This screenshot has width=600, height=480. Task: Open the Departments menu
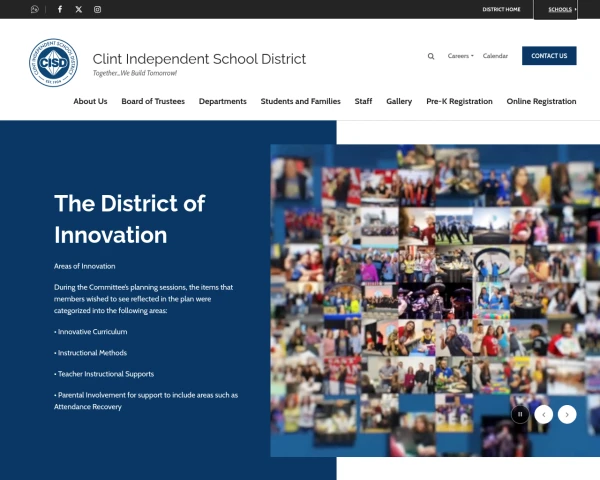222,101
